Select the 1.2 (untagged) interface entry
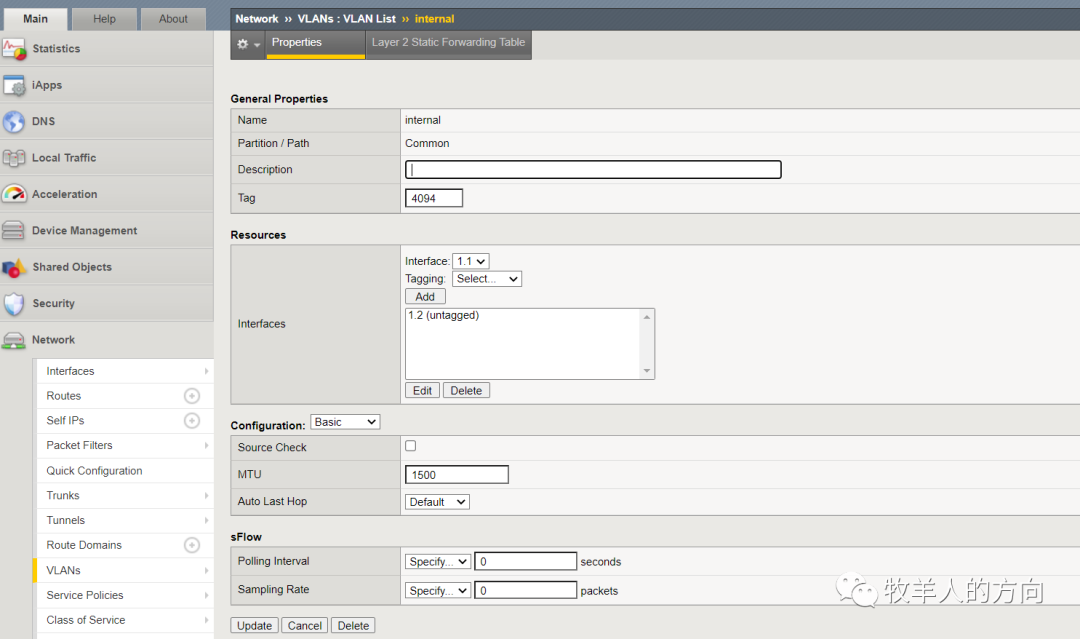This screenshot has width=1080, height=639. pyautogui.click(x=444, y=316)
